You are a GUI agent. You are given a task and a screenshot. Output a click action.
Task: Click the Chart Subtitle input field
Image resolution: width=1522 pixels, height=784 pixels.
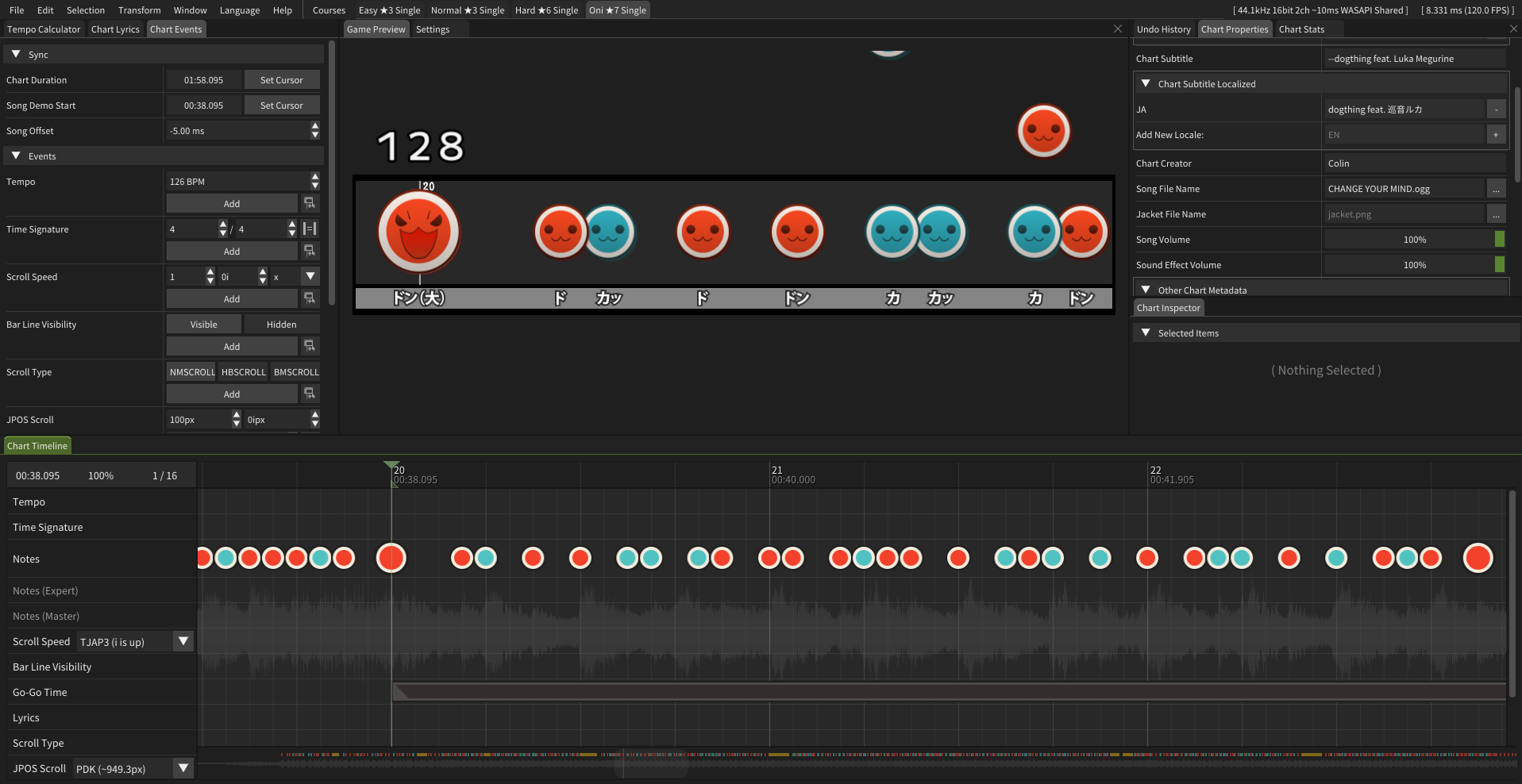pyautogui.click(x=1415, y=58)
